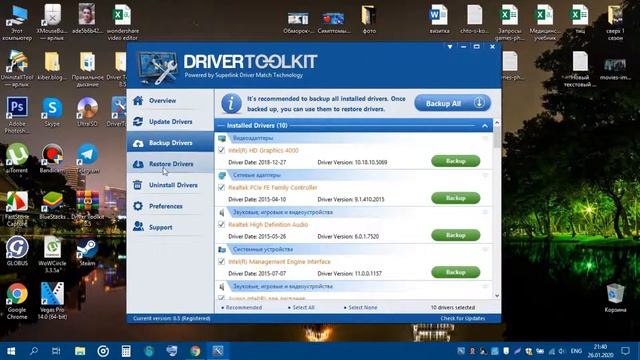640x360 pixels.
Task: Open wondershare video editor desktop icon
Action: click(122, 22)
